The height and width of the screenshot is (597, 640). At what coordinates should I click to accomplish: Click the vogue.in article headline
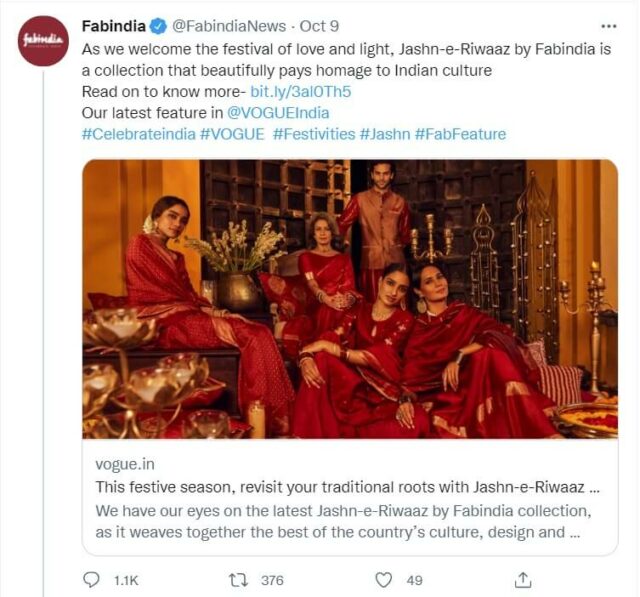(x=347, y=488)
